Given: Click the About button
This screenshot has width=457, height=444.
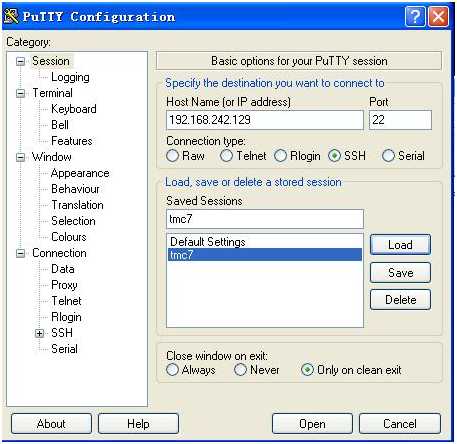Looking at the screenshot, I should 51,424.
